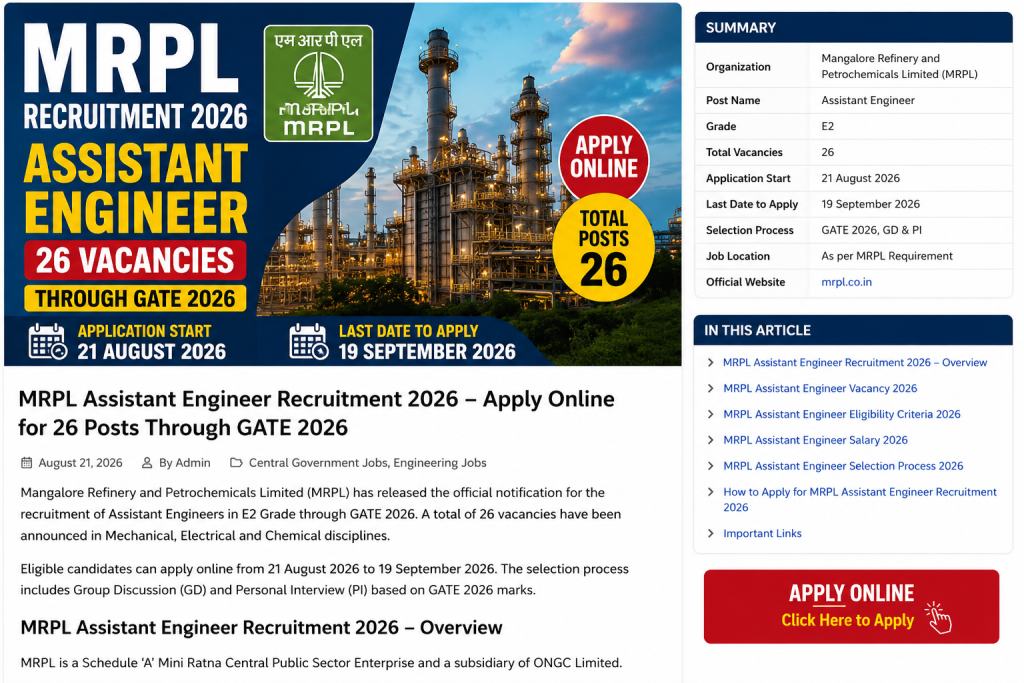Click the MRPL green logo in banner
Viewport: 1024px width, 683px height.
click(318, 84)
